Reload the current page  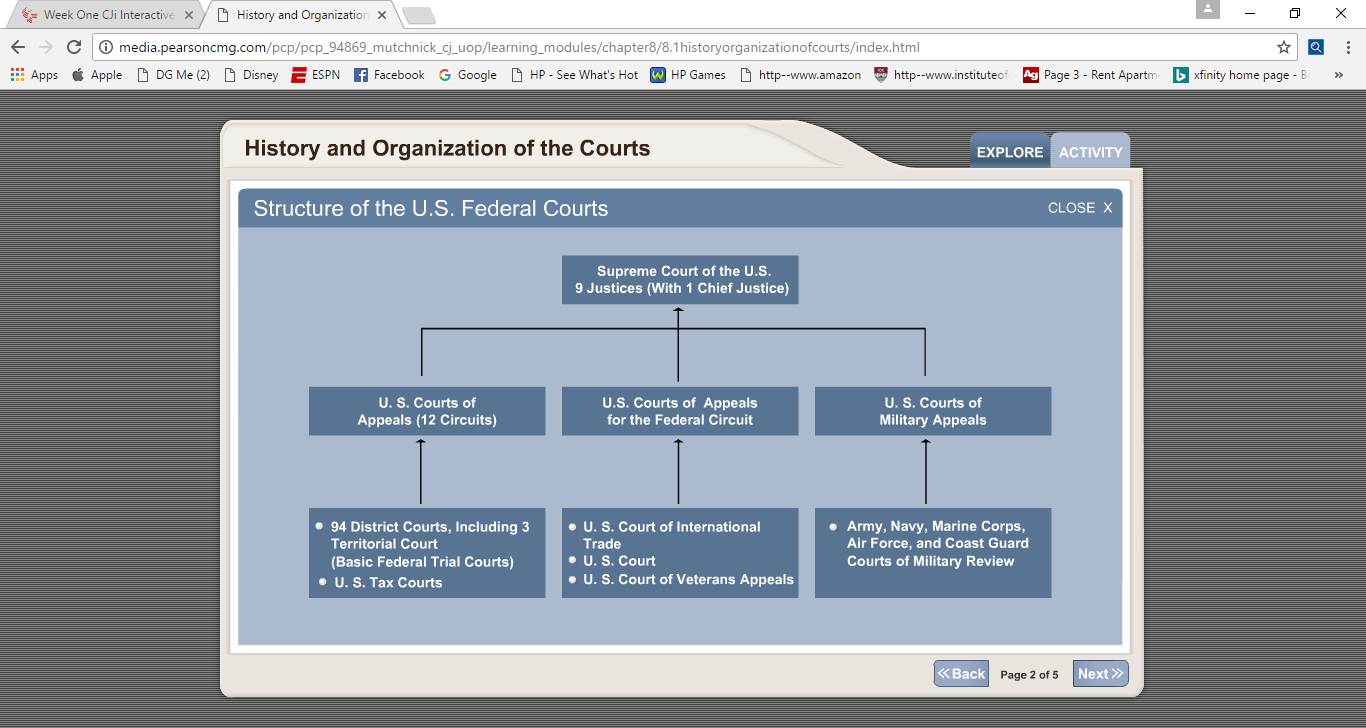pos(73,47)
